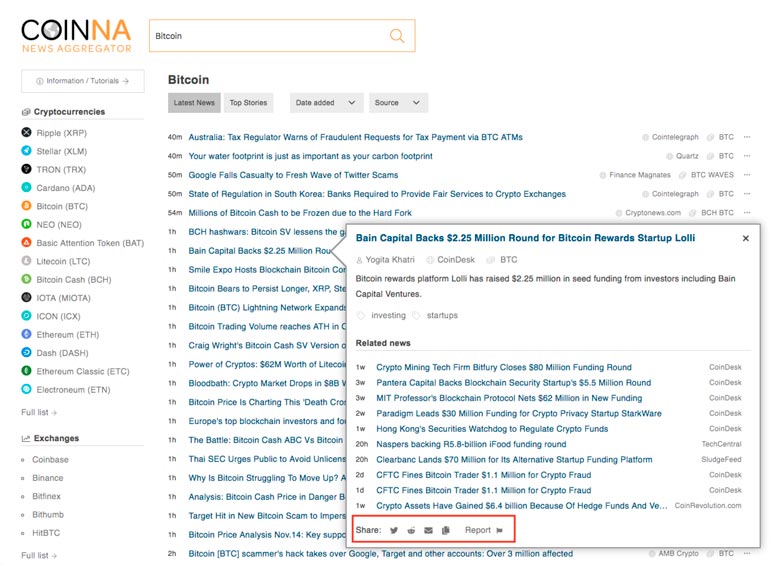Click the Bain Capital article title in popup

[525, 238]
